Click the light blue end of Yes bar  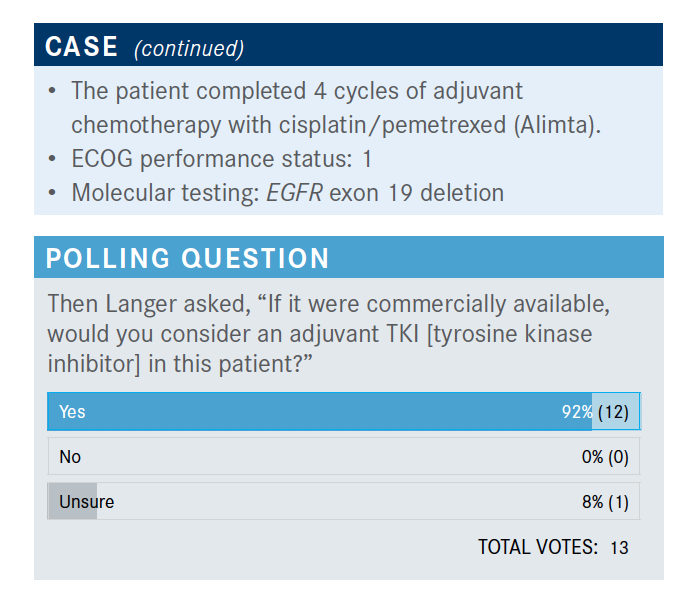click(615, 412)
